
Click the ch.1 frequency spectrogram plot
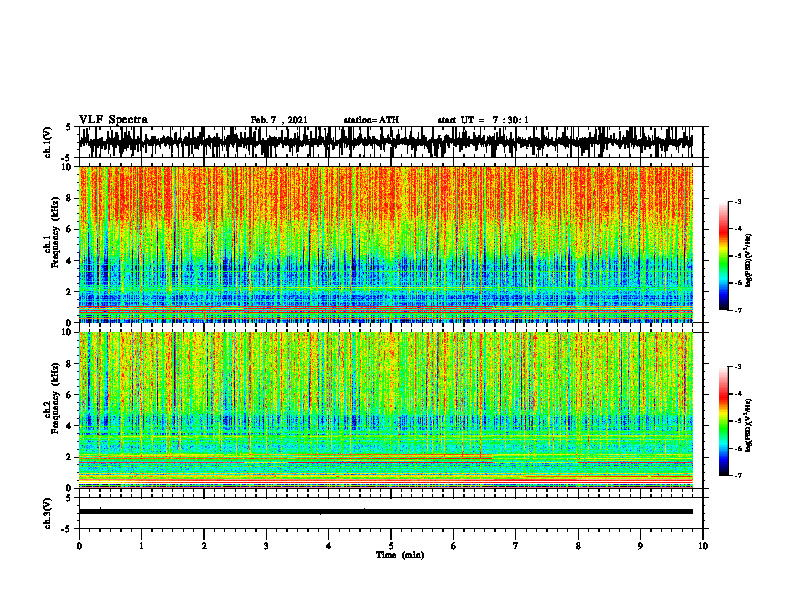(386, 244)
